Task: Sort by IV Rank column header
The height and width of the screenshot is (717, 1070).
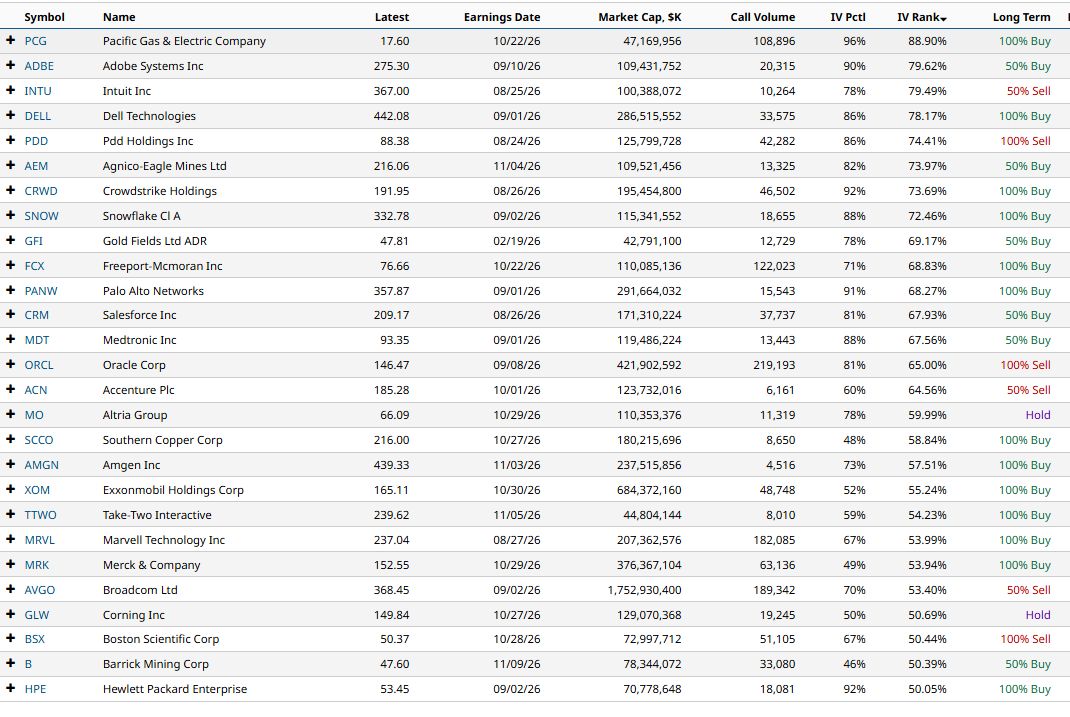Action: point(921,17)
